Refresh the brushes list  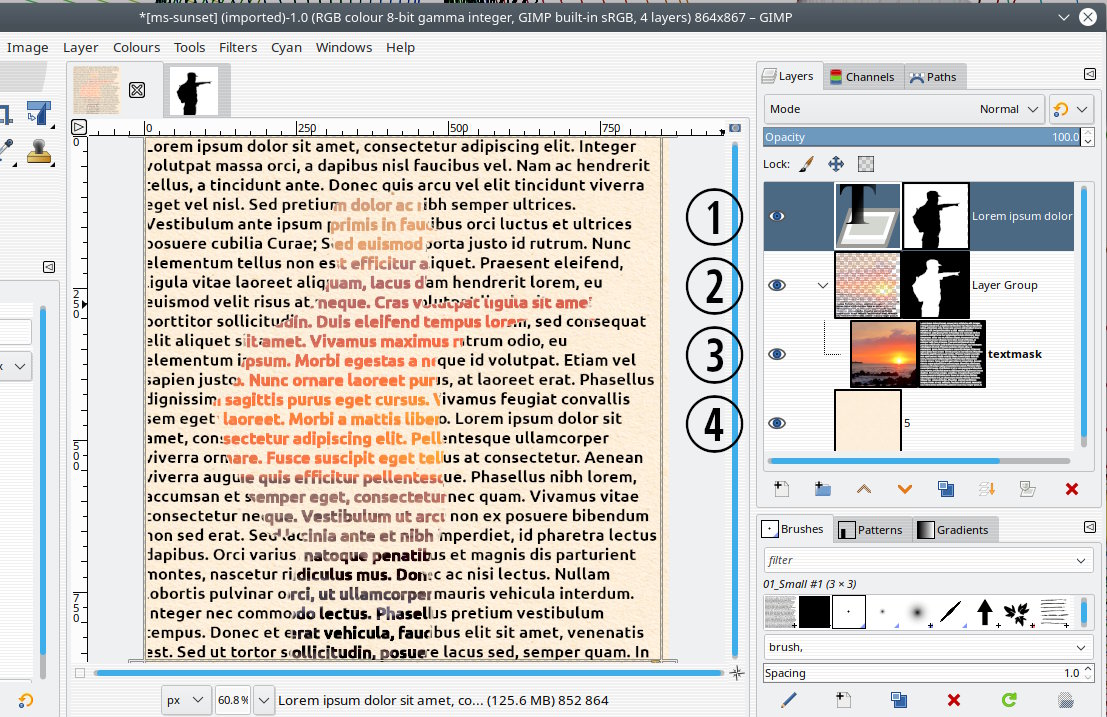pos(1009,699)
